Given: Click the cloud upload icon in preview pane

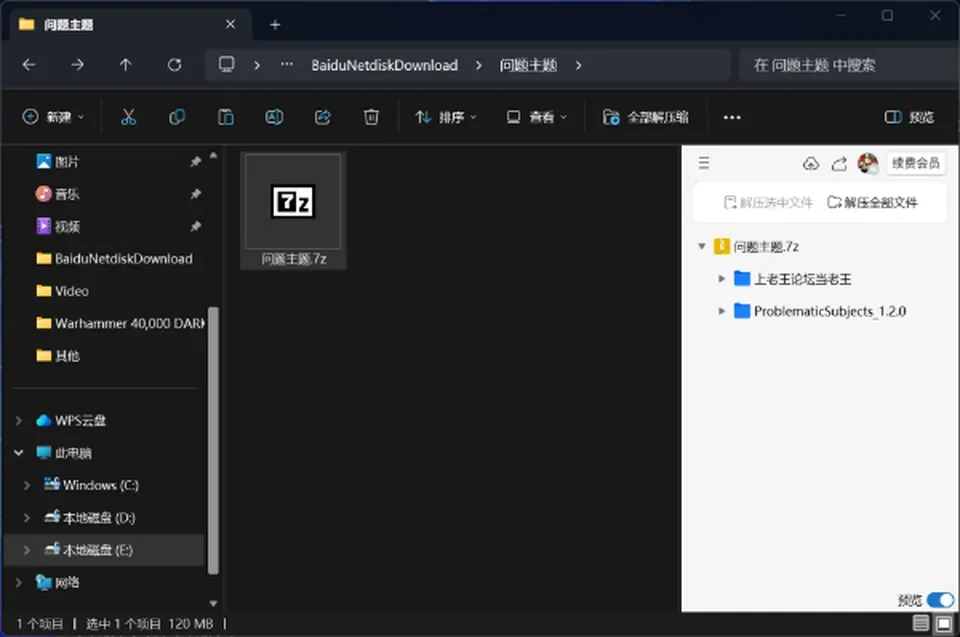Looking at the screenshot, I should point(811,164).
